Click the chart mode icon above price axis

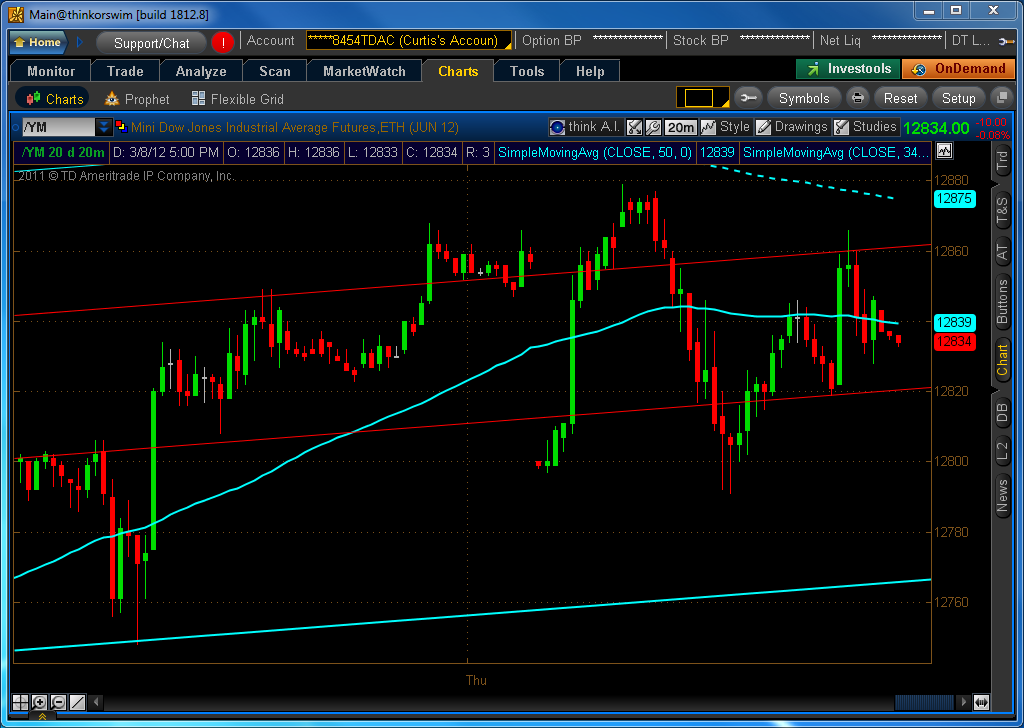(x=944, y=151)
